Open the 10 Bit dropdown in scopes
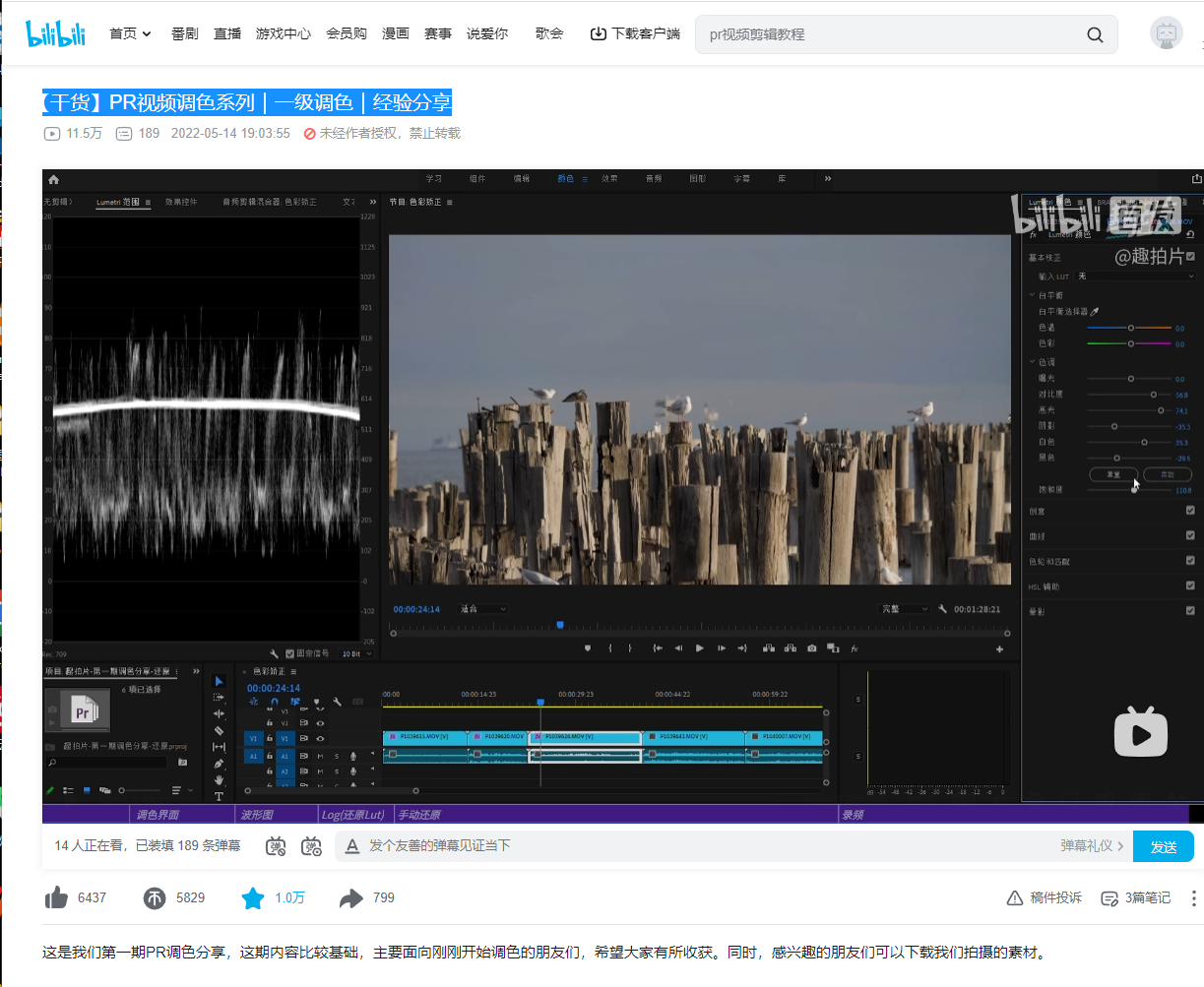Image resolution: width=1204 pixels, height=987 pixels. pos(356,653)
